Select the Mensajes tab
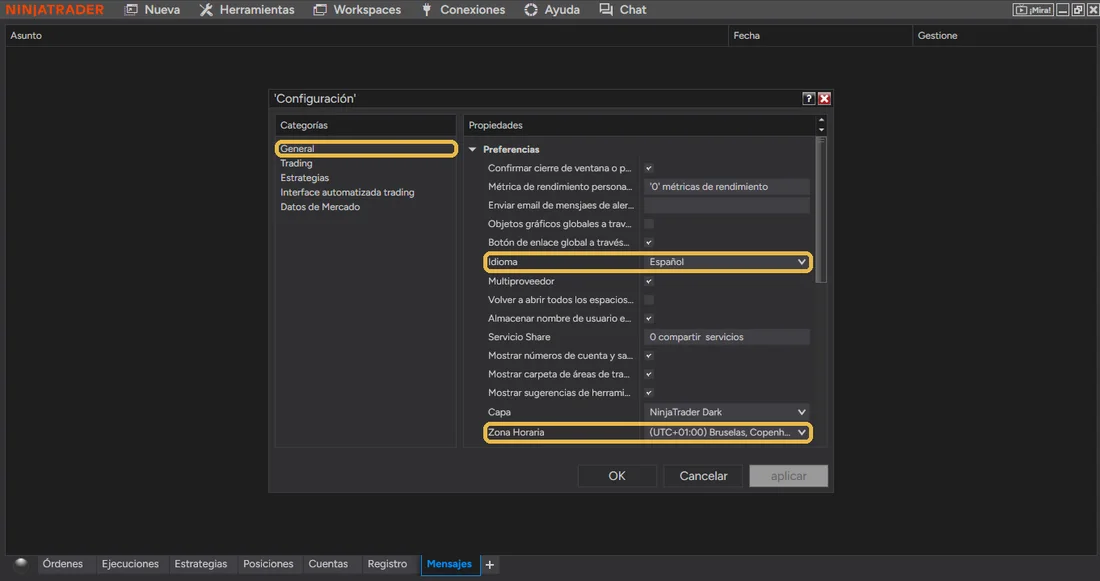This screenshot has width=1100, height=581. pos(450,564)
